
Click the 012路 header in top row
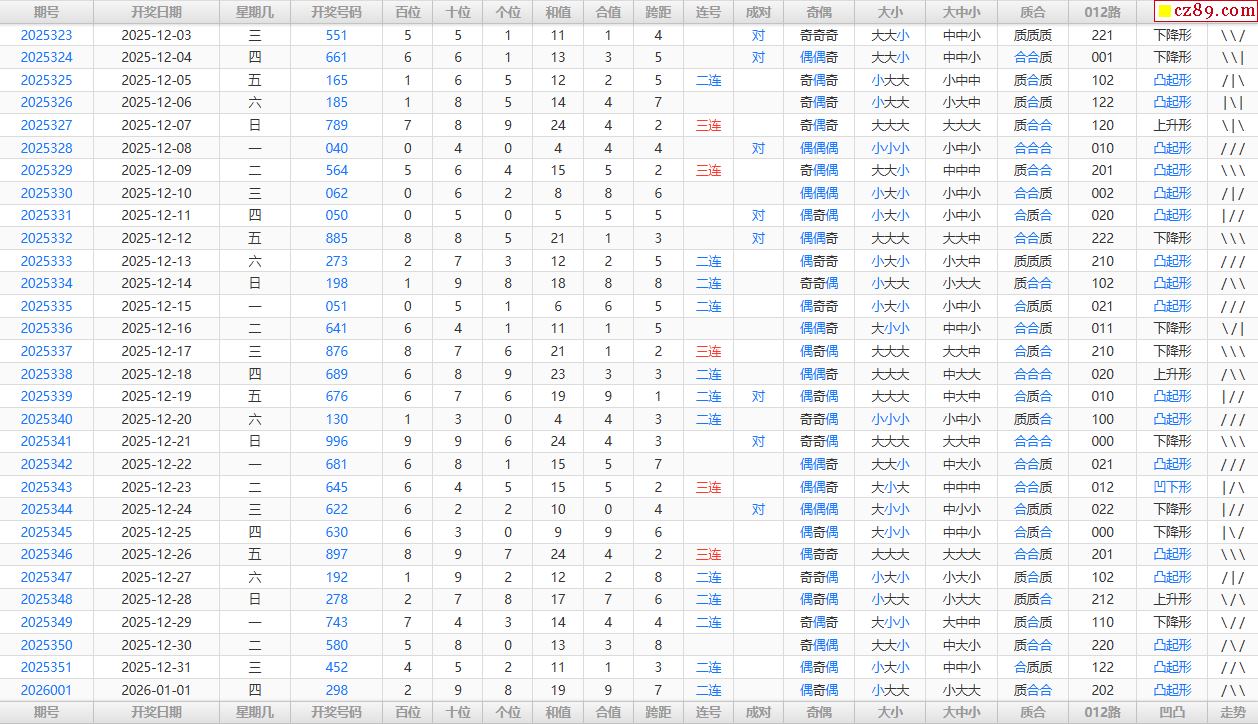click(1102, 12)
